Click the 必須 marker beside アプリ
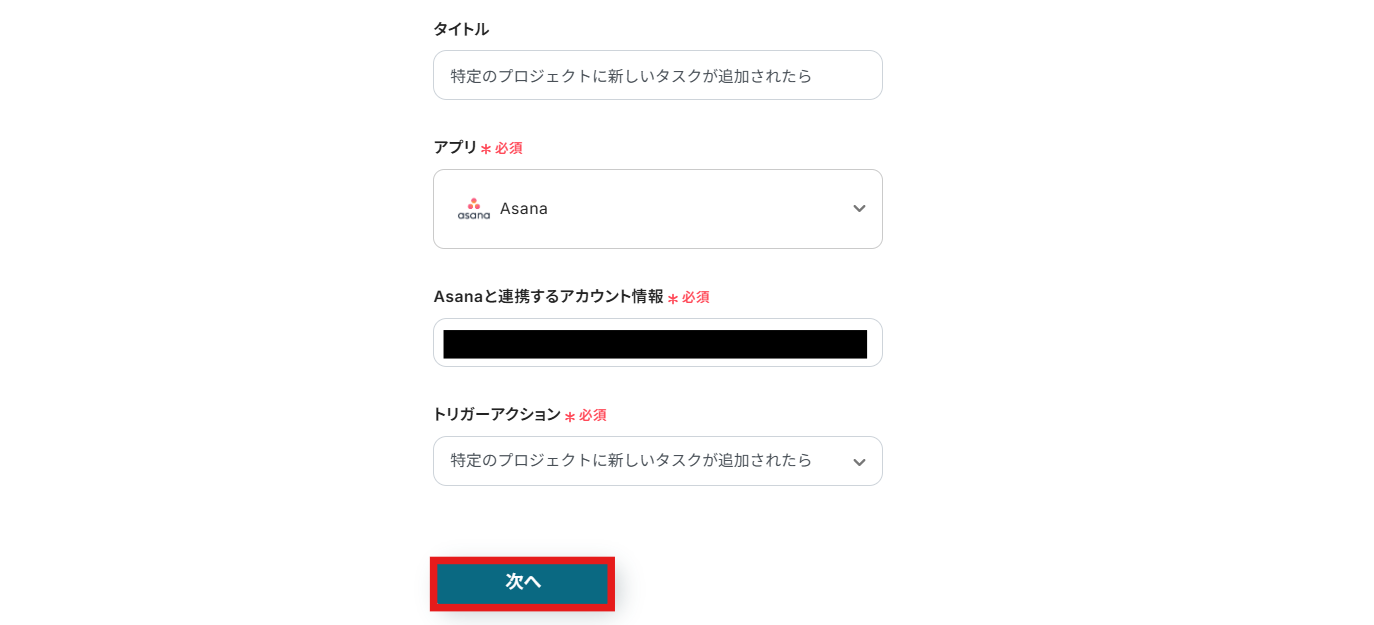Image resolution: width=1374 pixels, height=625 pixels. pyautogui.click(x=508, y=148)
